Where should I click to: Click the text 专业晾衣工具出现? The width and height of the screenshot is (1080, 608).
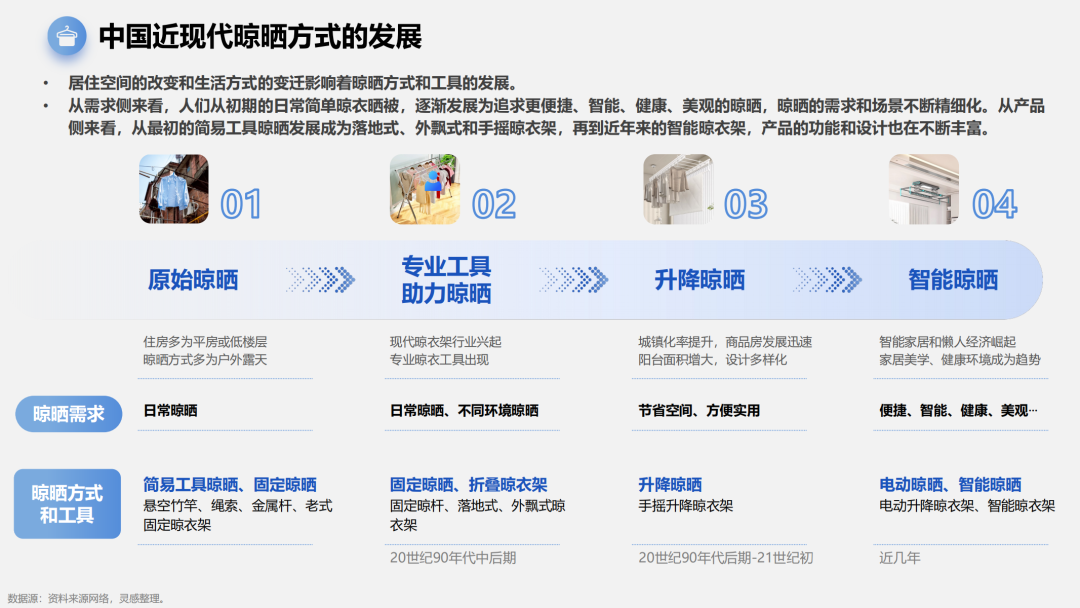(x=439, y=359)
